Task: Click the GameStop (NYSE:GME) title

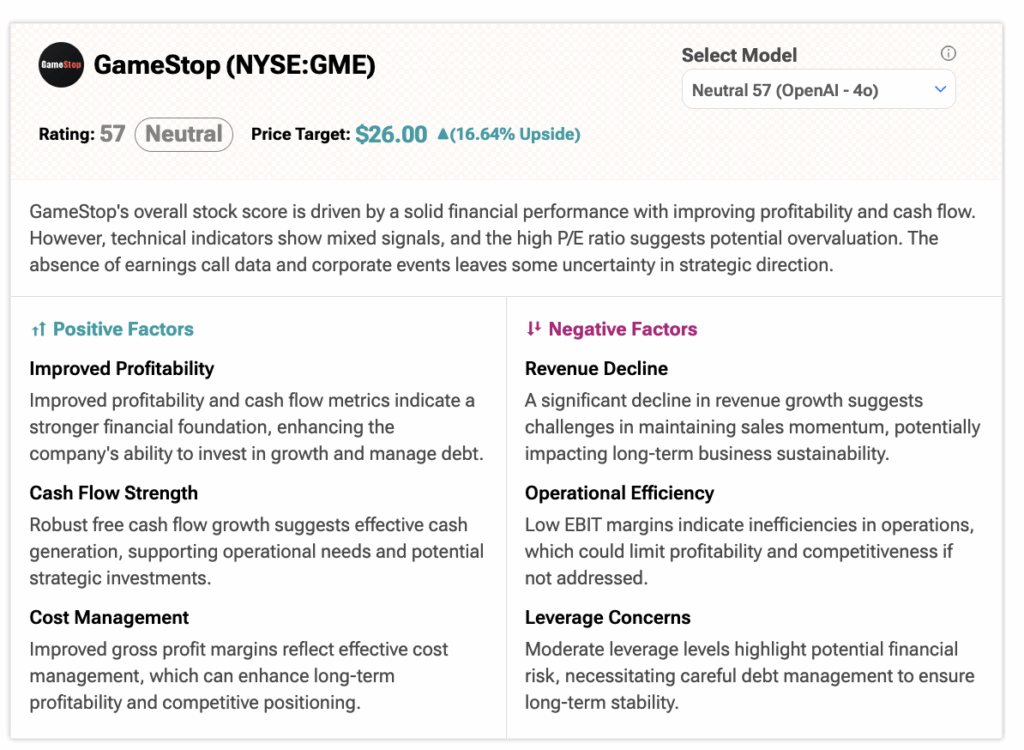Action: 234,66
